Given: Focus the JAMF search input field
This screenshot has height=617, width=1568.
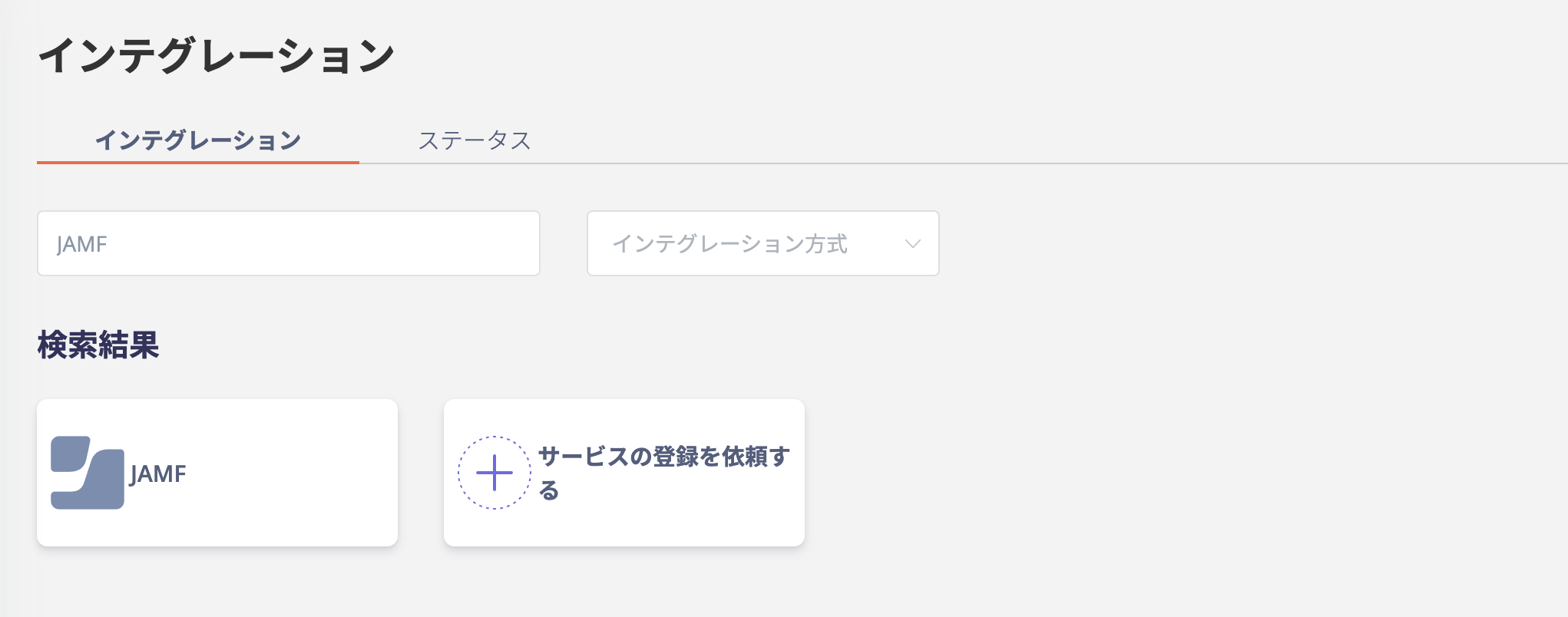Looking at the screenshot, I should (289, 243).
